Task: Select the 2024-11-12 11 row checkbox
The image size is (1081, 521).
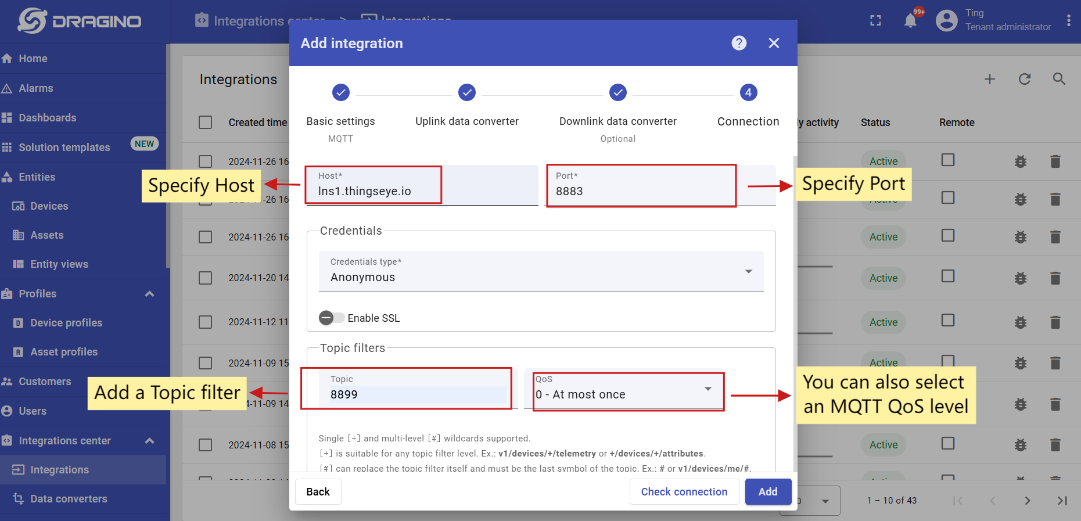Action: click(205, 322)
